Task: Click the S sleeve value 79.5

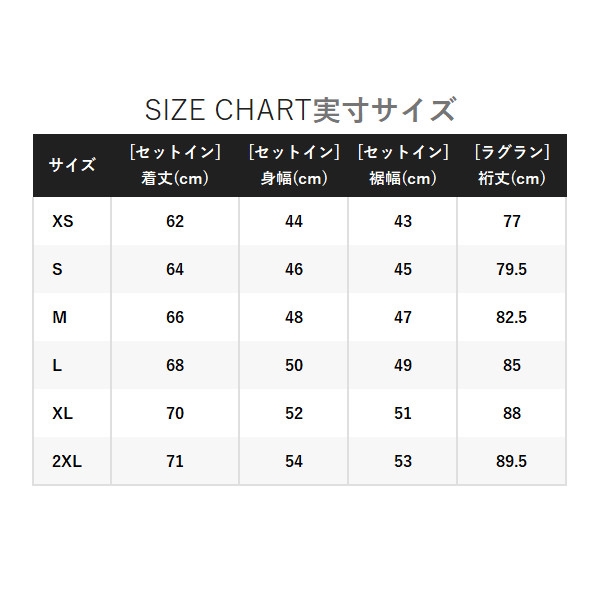Action: 512,269
